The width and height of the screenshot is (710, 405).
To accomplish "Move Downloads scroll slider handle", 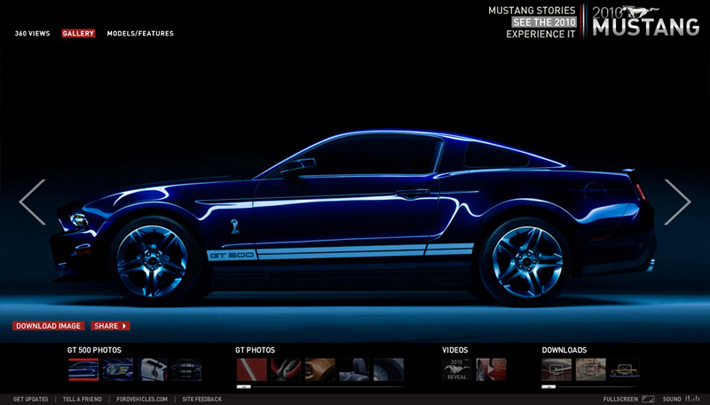I will [549, 387].
